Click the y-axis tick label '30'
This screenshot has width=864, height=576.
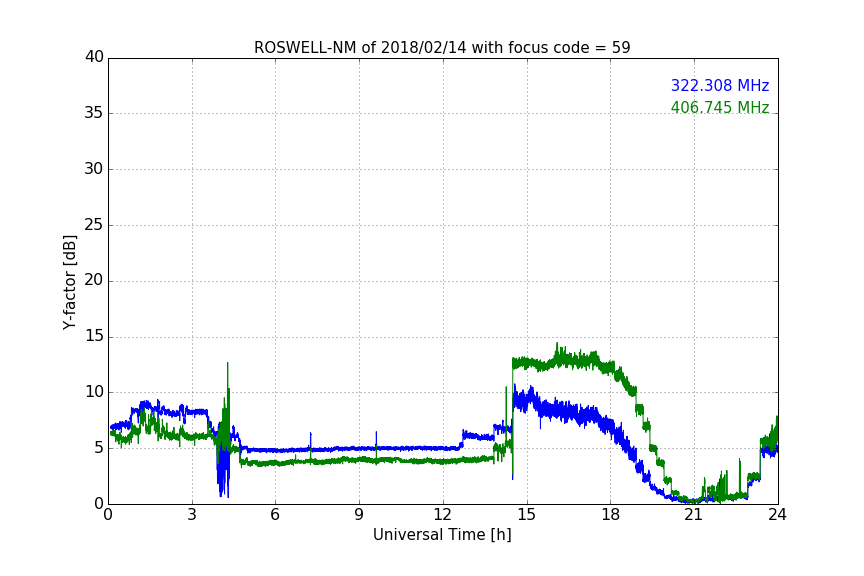94,169
